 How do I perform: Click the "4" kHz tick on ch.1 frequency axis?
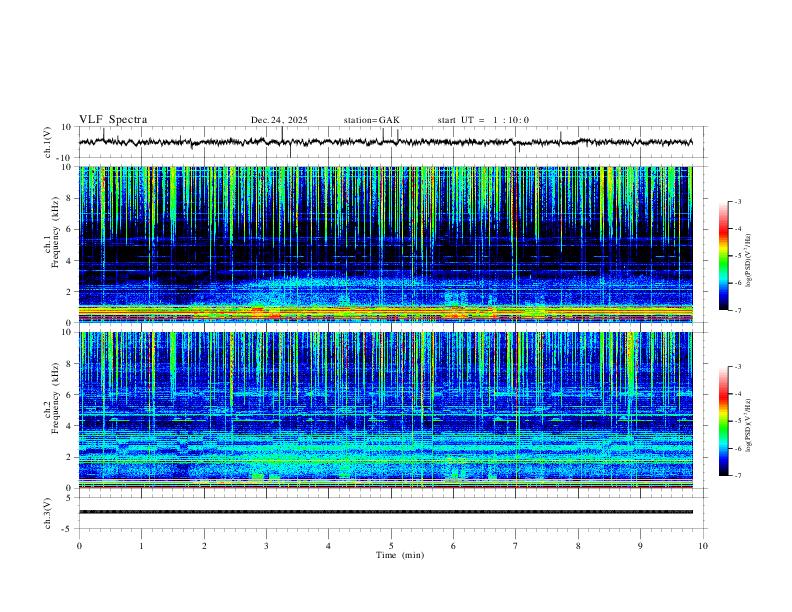pos(69,261)
